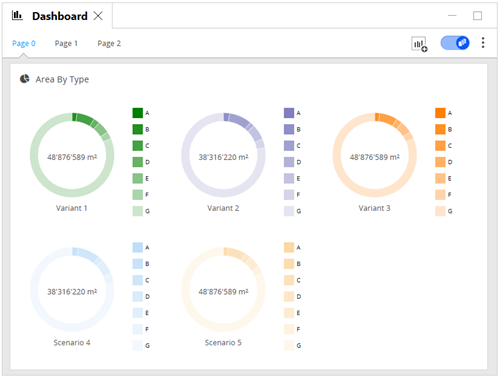The height and width of the screenshot is (378, 500).
Task: Switch to Page 0 tab
Action: pyautogui.click(x=24, y=43)
